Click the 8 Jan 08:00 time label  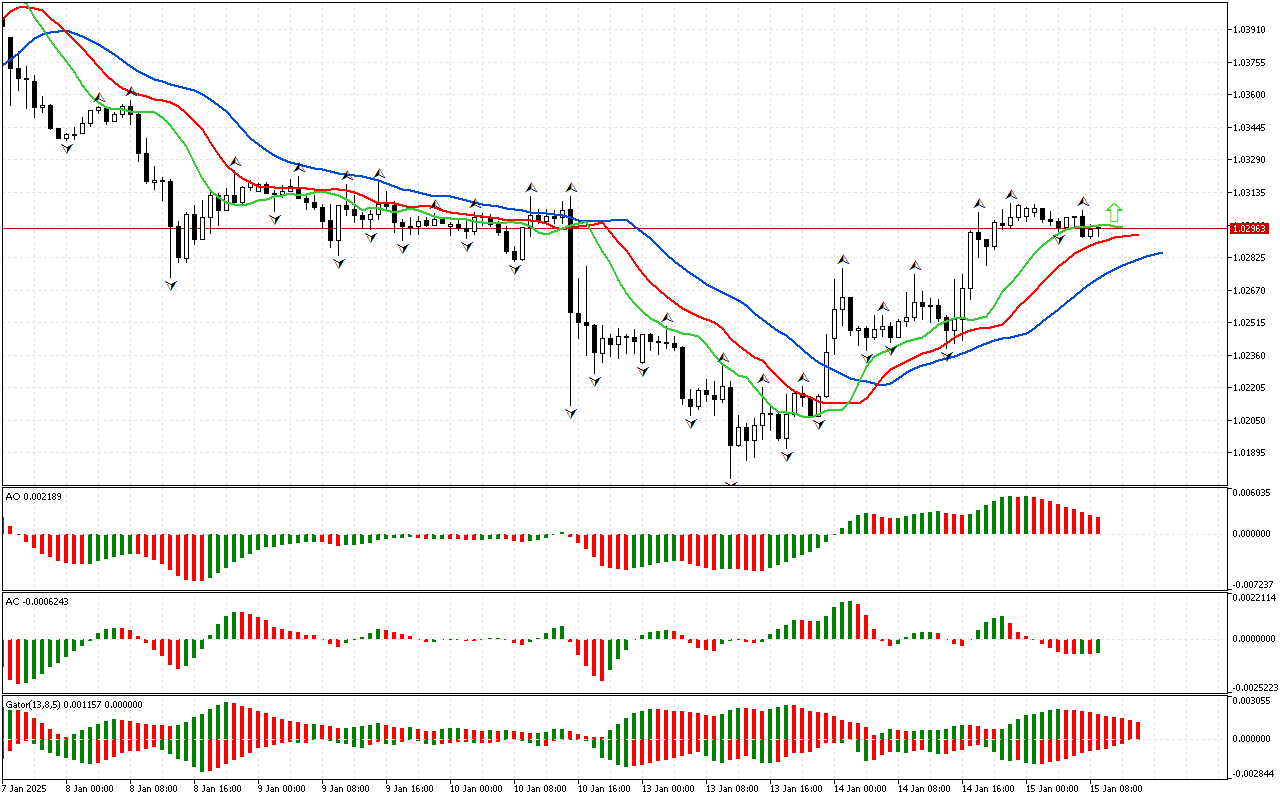[x=153, y=788]
